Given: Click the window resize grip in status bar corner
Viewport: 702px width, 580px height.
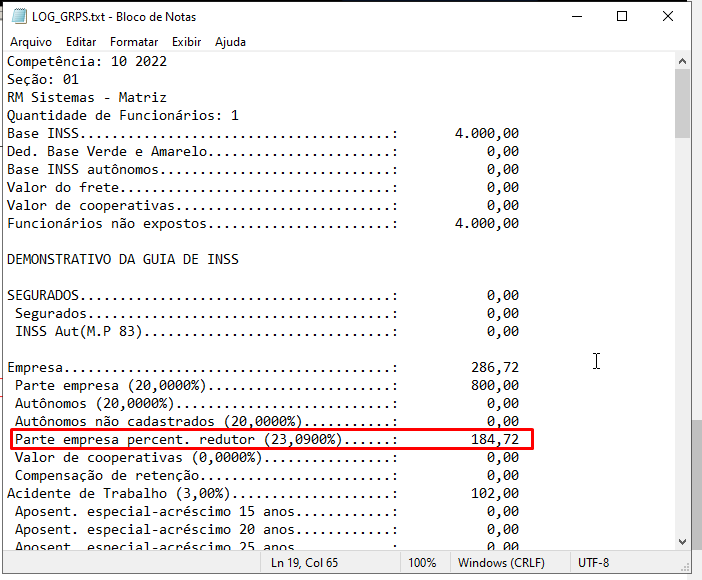Looking at the screenshot, I should coord(685,567).
